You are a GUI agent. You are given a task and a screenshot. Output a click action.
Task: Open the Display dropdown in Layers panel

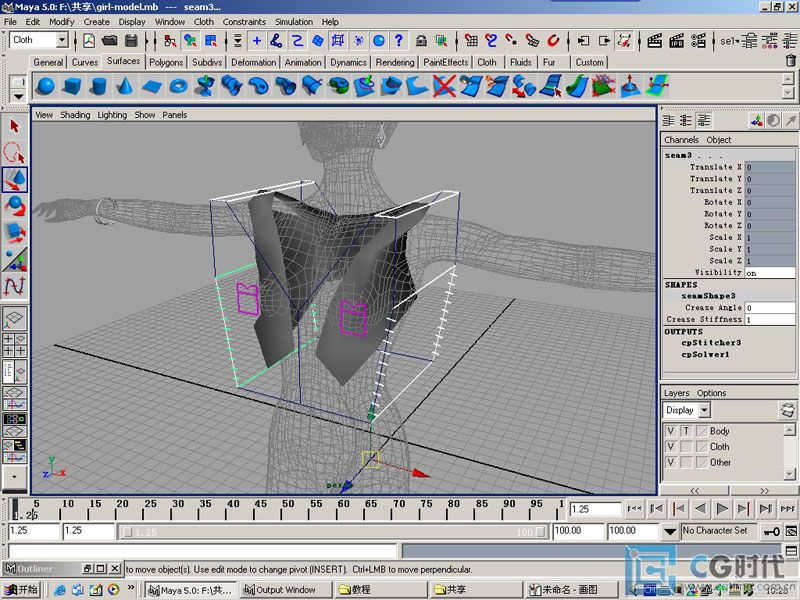pyautogui.click(x=705, y=410)
